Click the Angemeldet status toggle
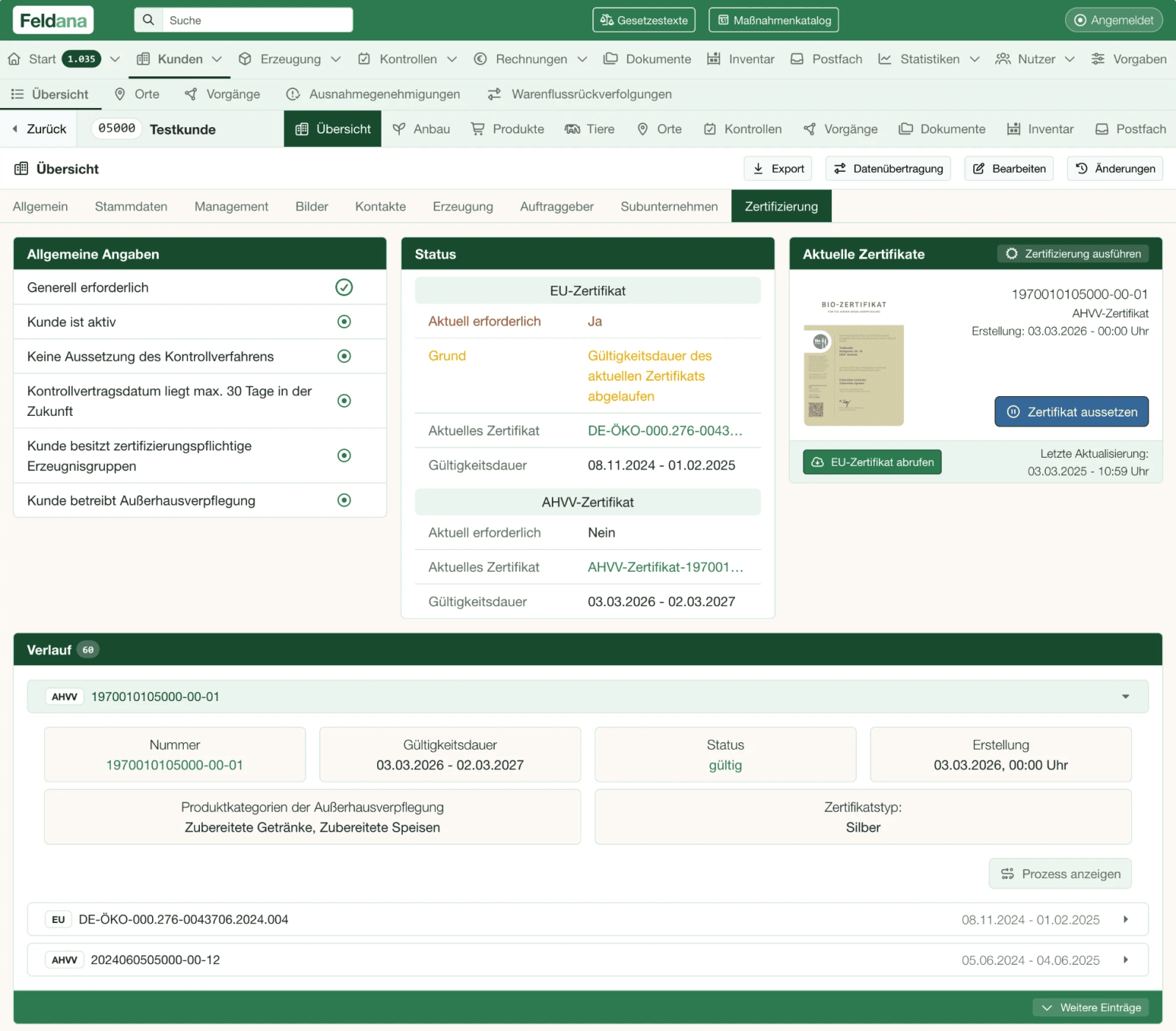The width and height of the screenshot is (1176, 1031). [x=1114, y=20]
